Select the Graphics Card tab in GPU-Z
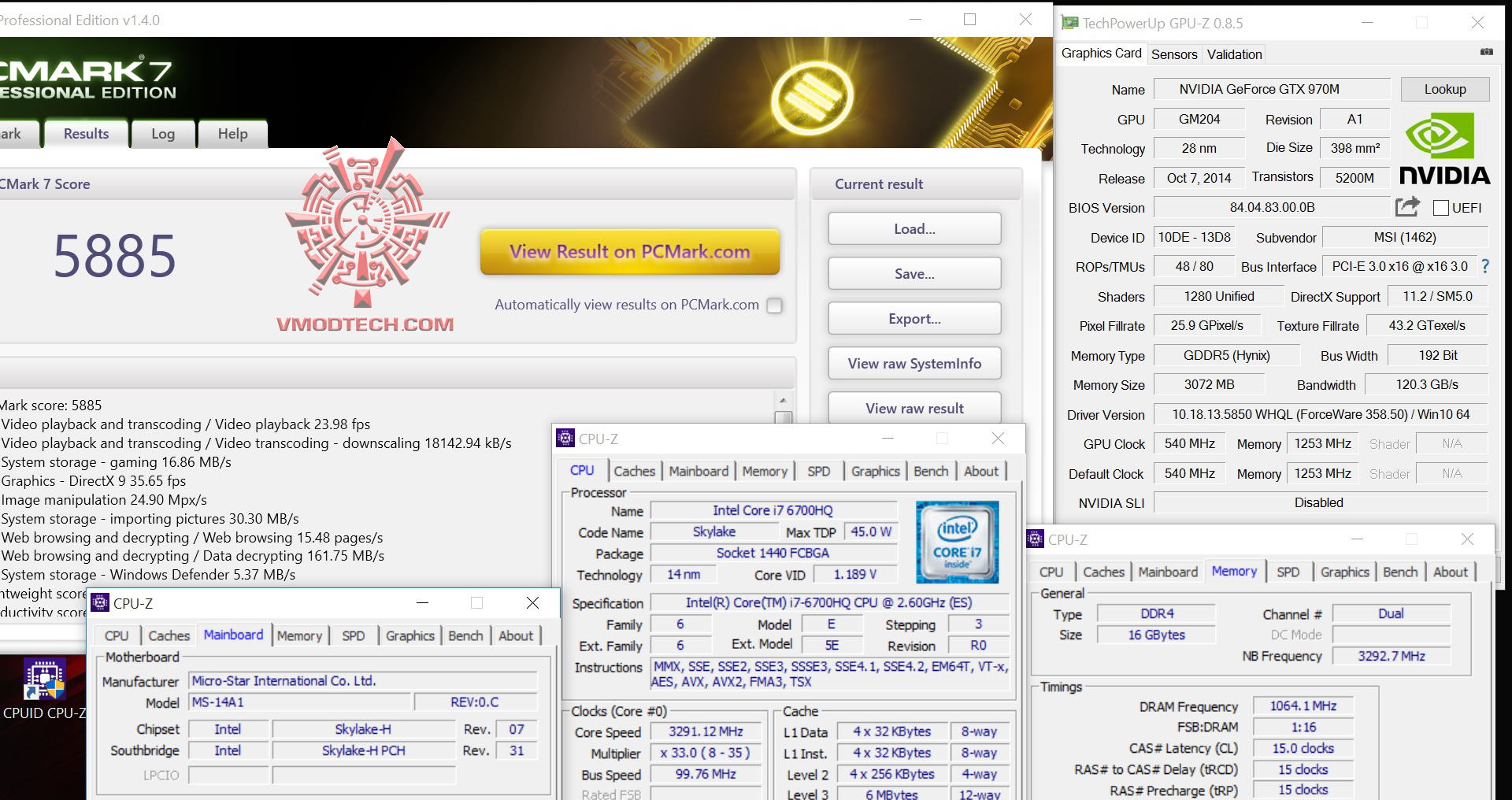Screen dimensions: 1512x800 click(x=1101, y=53)
